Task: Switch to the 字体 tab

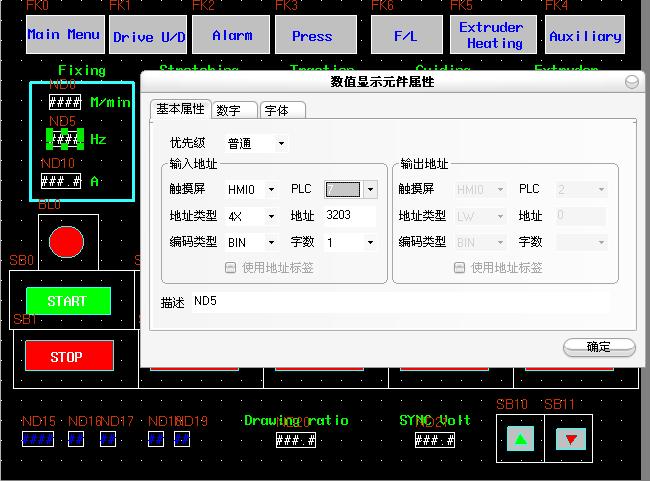Action: click(282, 110)
